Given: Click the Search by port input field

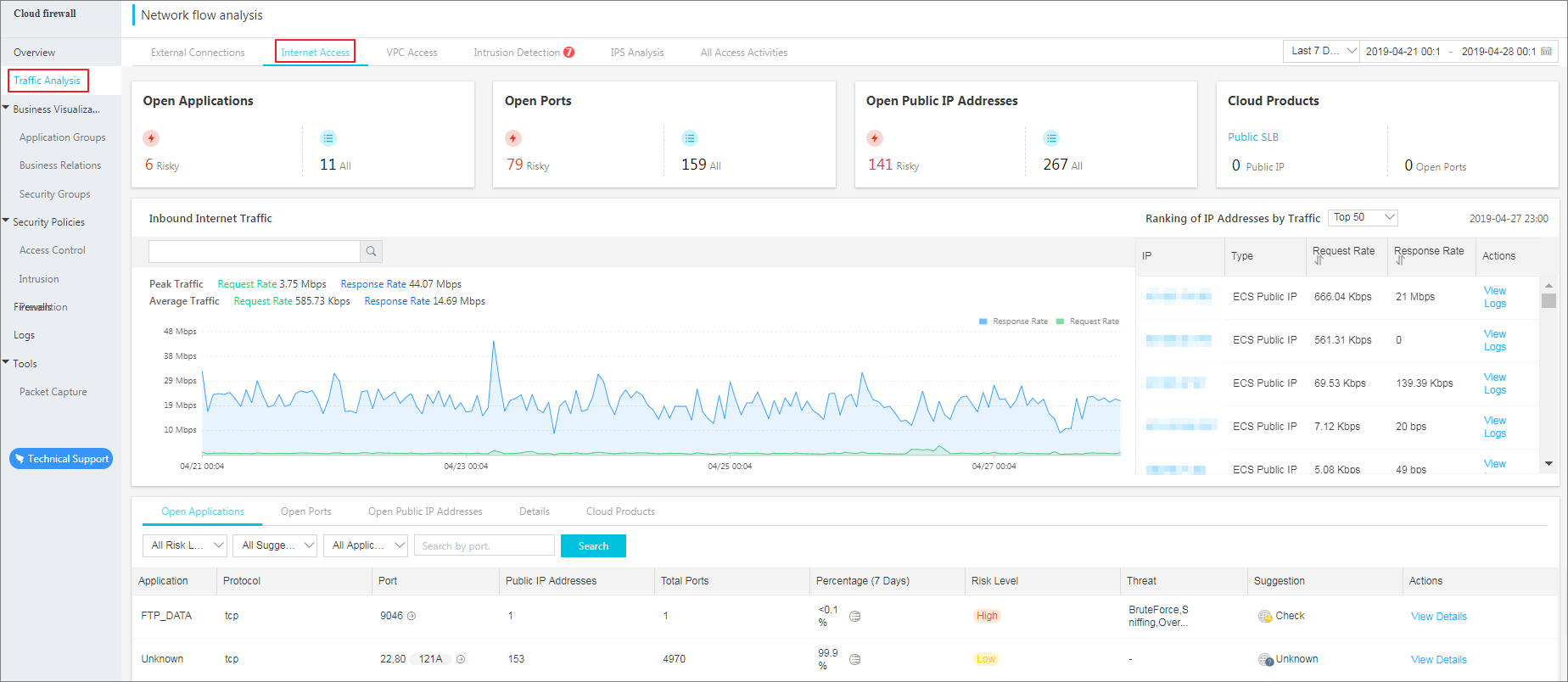Looking at the screenshot, I should 484,546.
